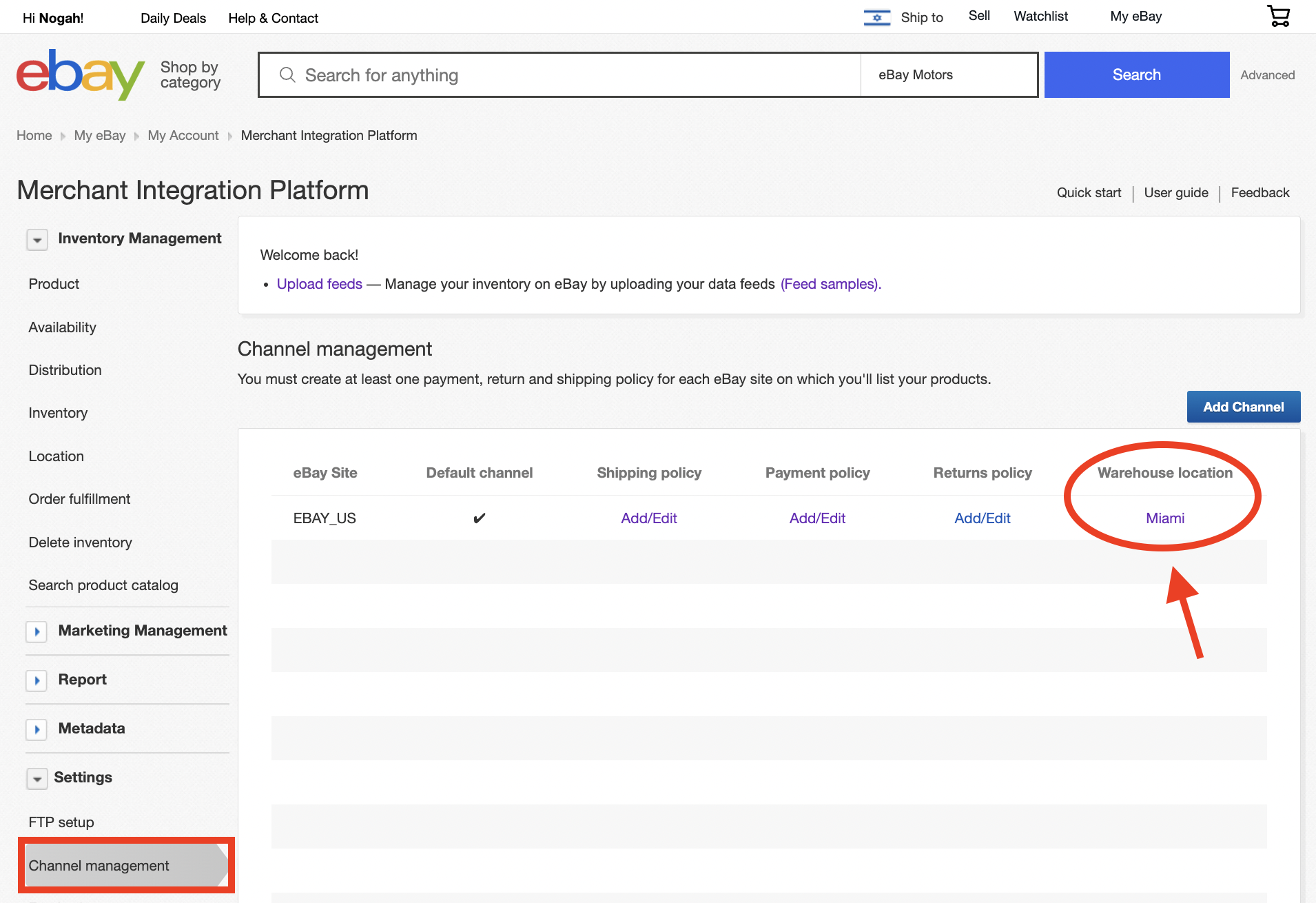The width and height of the screenshot is (1316, 903).
Task: Click Sell in the top bar
Action: coord(979,16)
